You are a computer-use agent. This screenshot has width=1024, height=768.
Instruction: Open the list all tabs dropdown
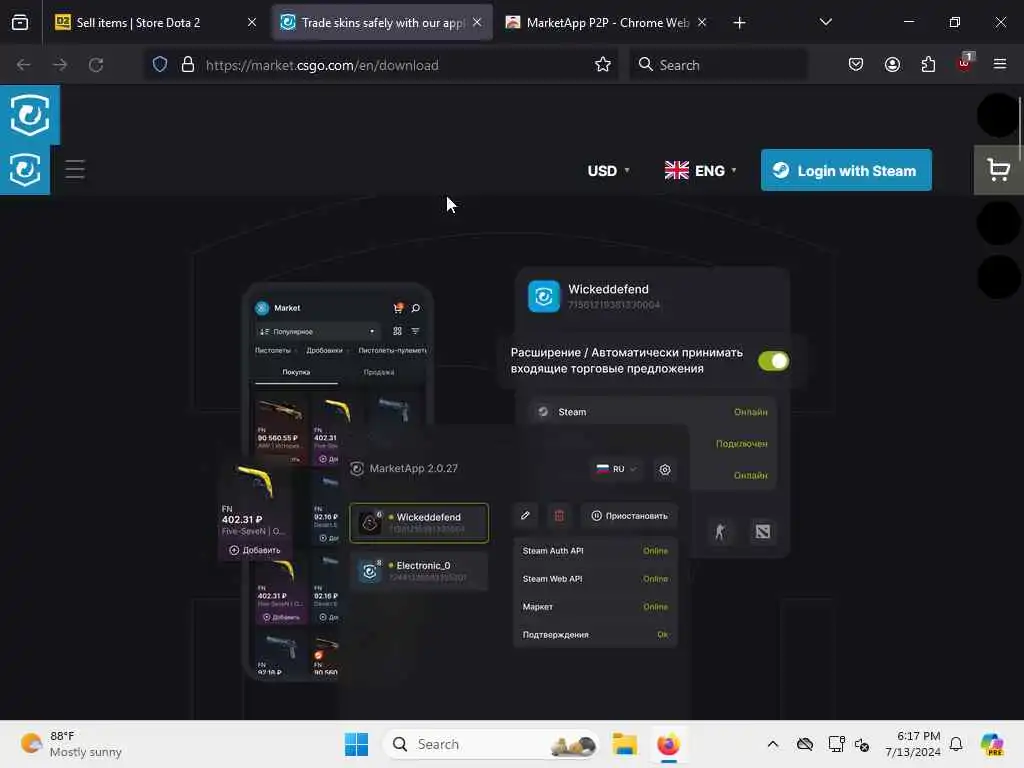tap(825, 22)
